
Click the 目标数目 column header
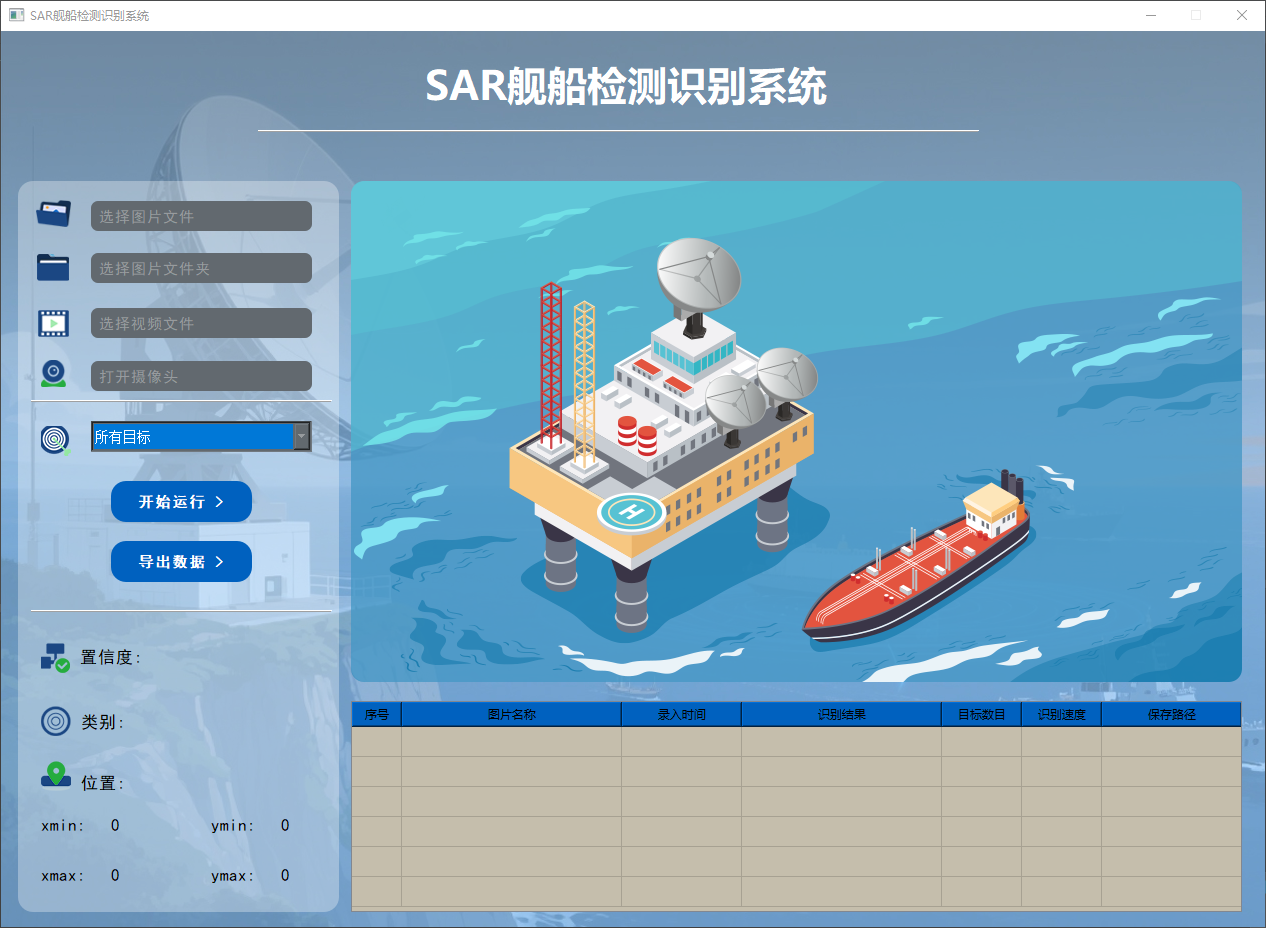982,714
